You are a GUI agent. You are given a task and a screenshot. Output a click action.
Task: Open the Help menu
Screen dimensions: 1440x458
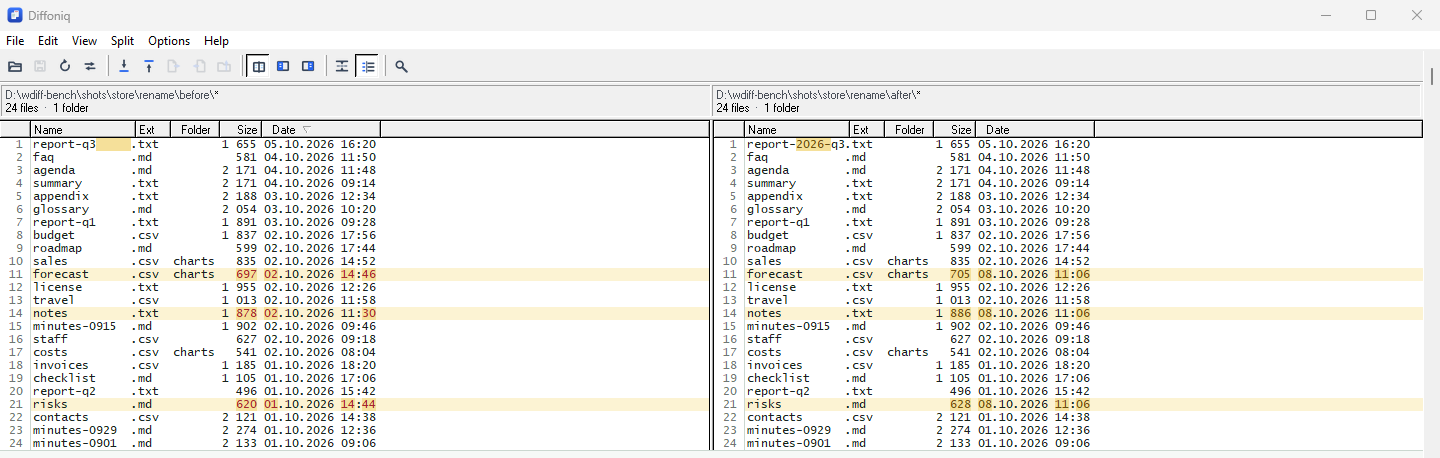coord(217,41)
